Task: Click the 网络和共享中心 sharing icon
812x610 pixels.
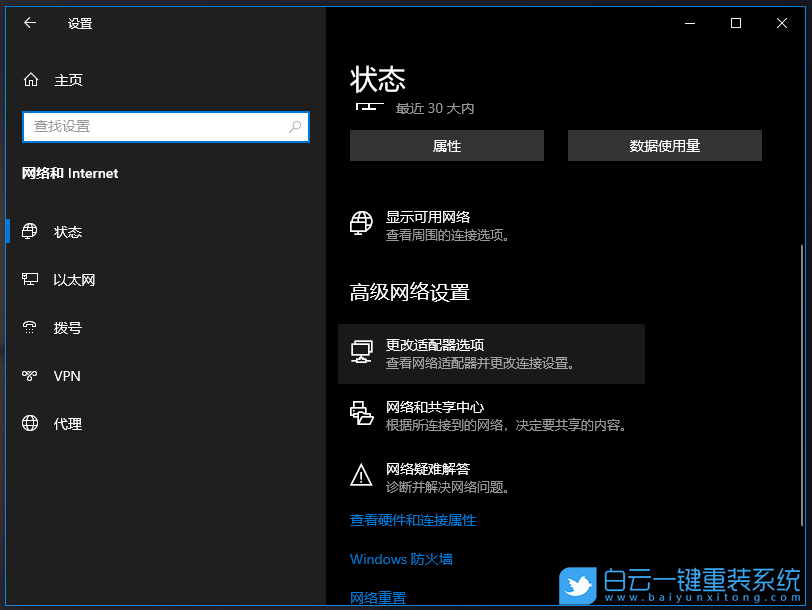Action: click(x=361, y=411)
